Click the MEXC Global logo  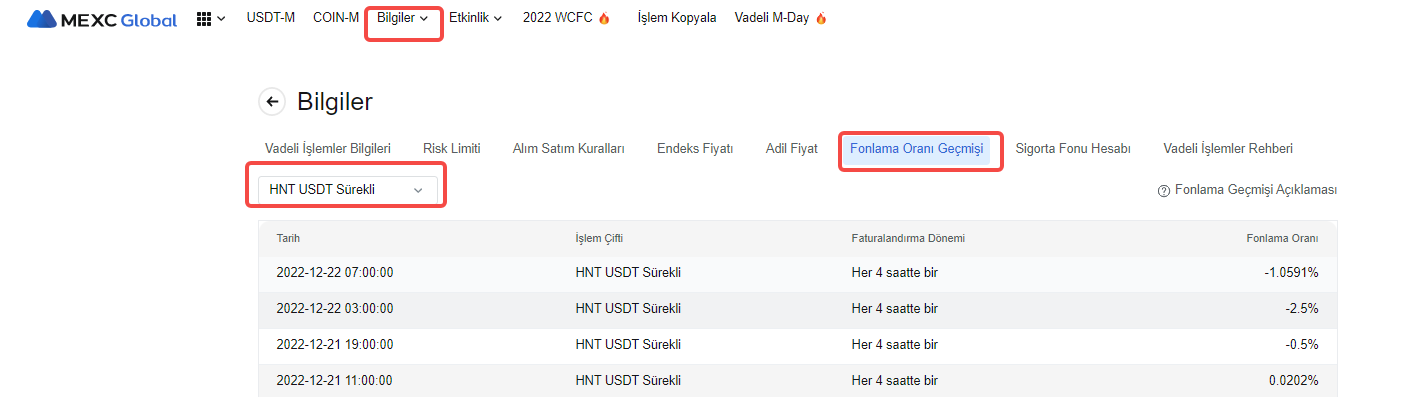click(103, 18)
